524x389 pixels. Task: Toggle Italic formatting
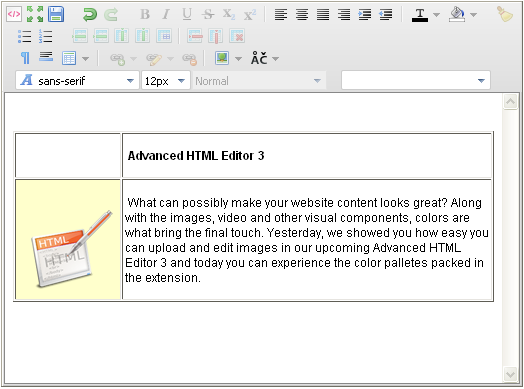[x=166, y=14]
